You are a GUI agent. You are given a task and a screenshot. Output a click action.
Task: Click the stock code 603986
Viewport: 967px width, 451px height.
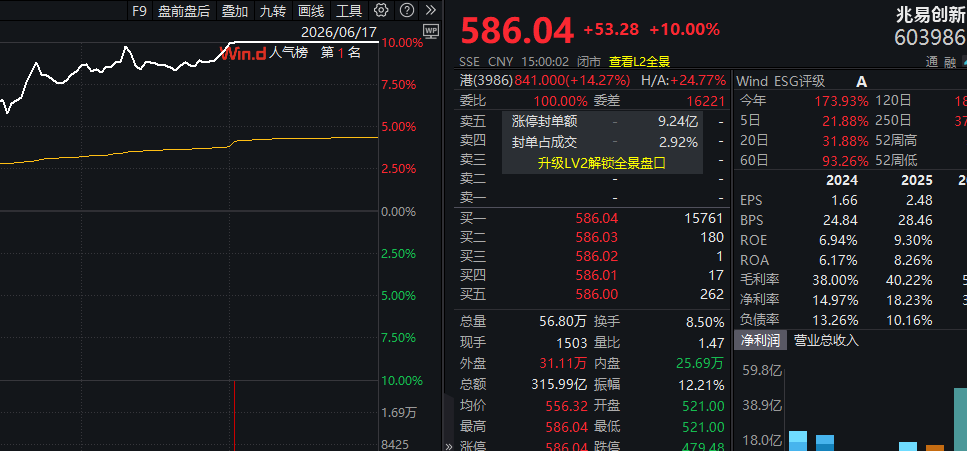point(931,38)
